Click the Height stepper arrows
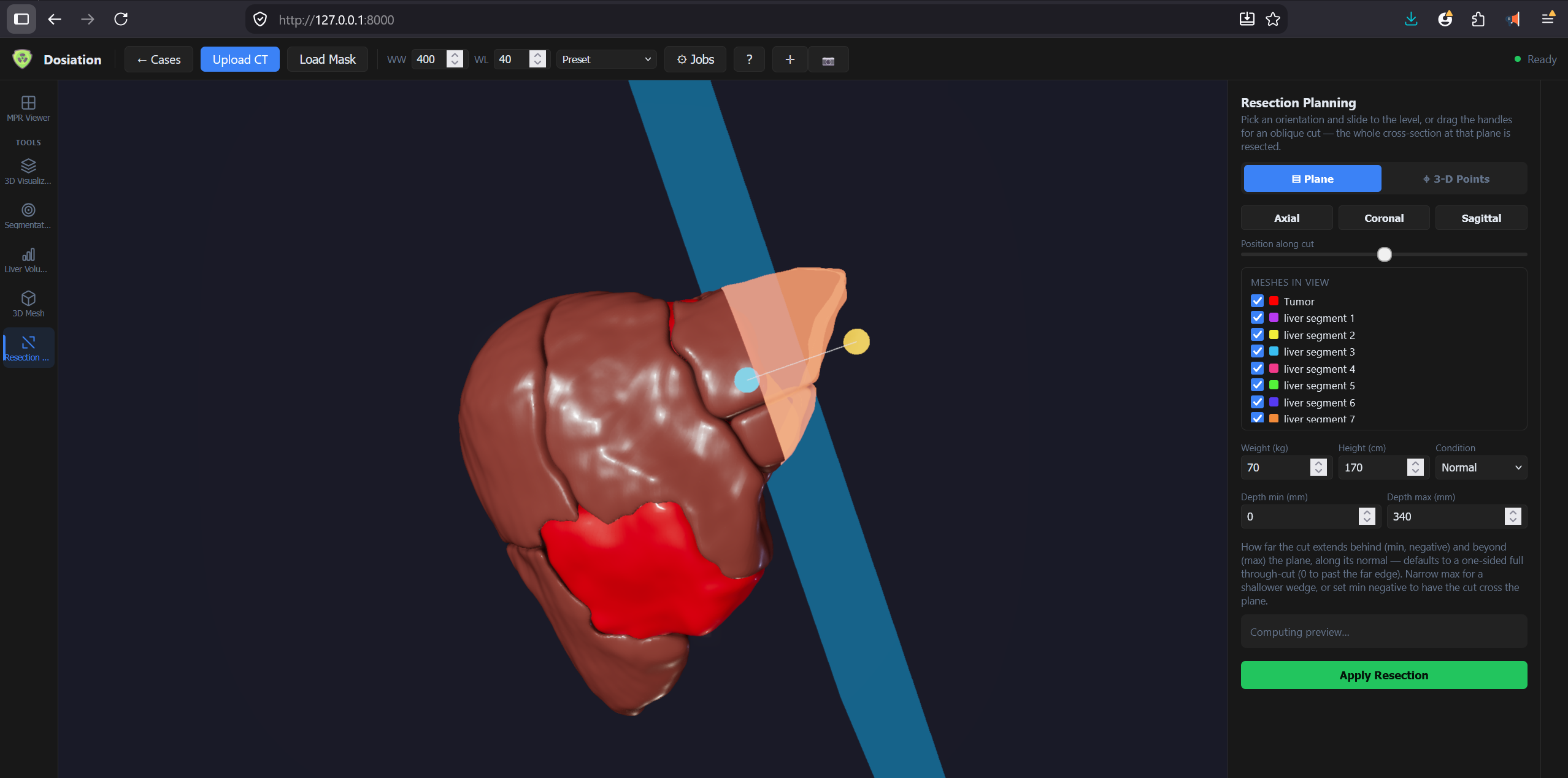The height and width of the screenshot is (778, 1568). [x=1415, y=467]
